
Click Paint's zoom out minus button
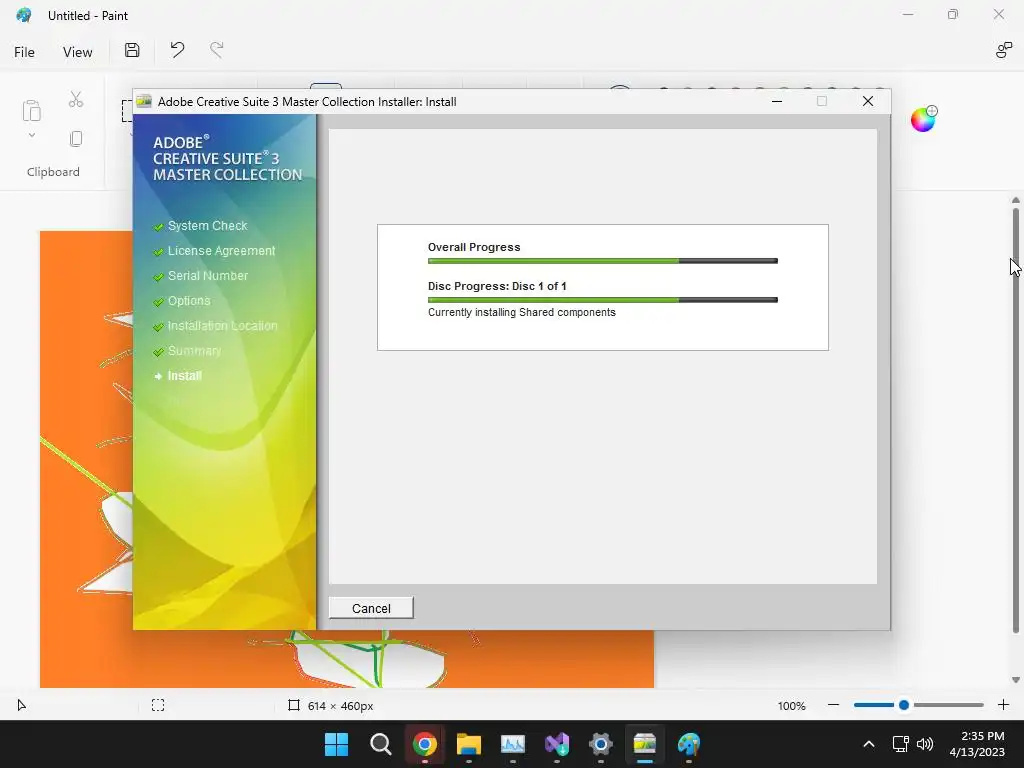833,705
